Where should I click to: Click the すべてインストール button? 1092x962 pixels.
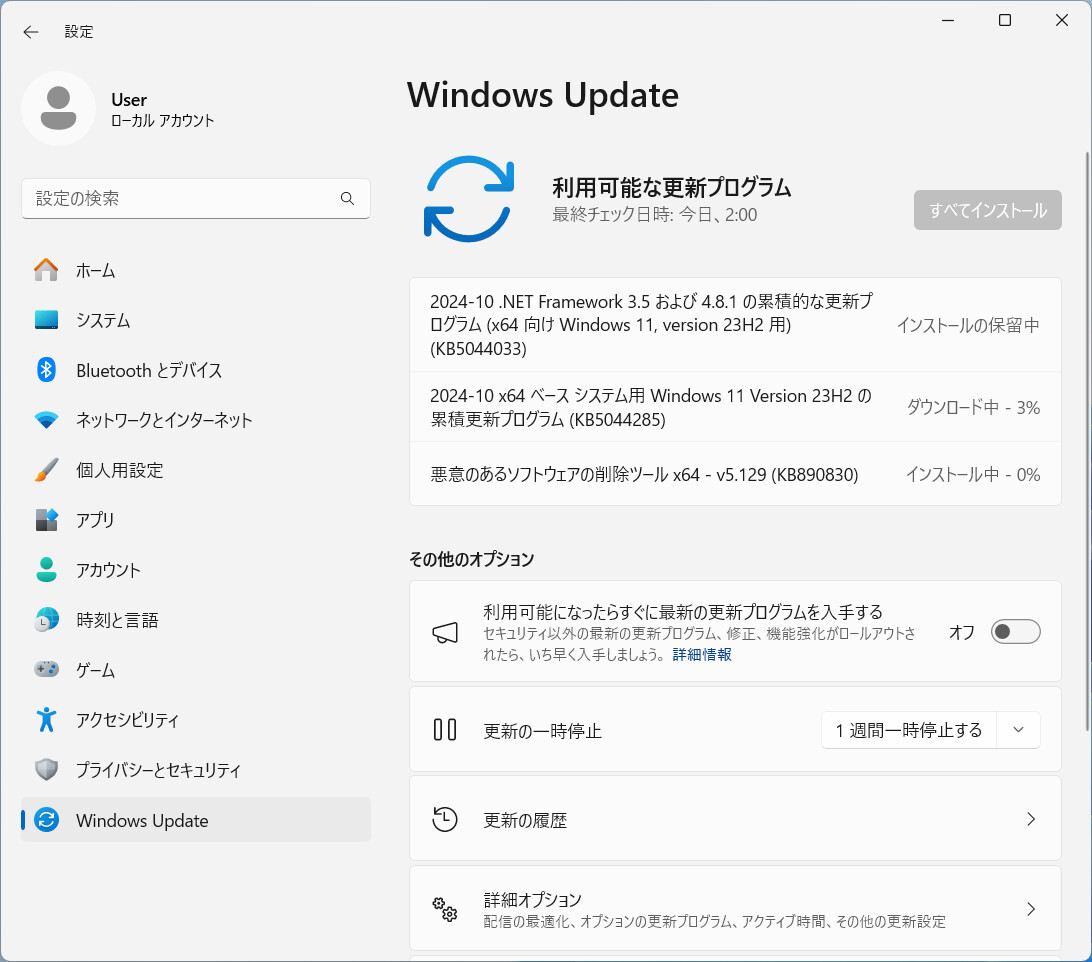(x=988, y=210)
